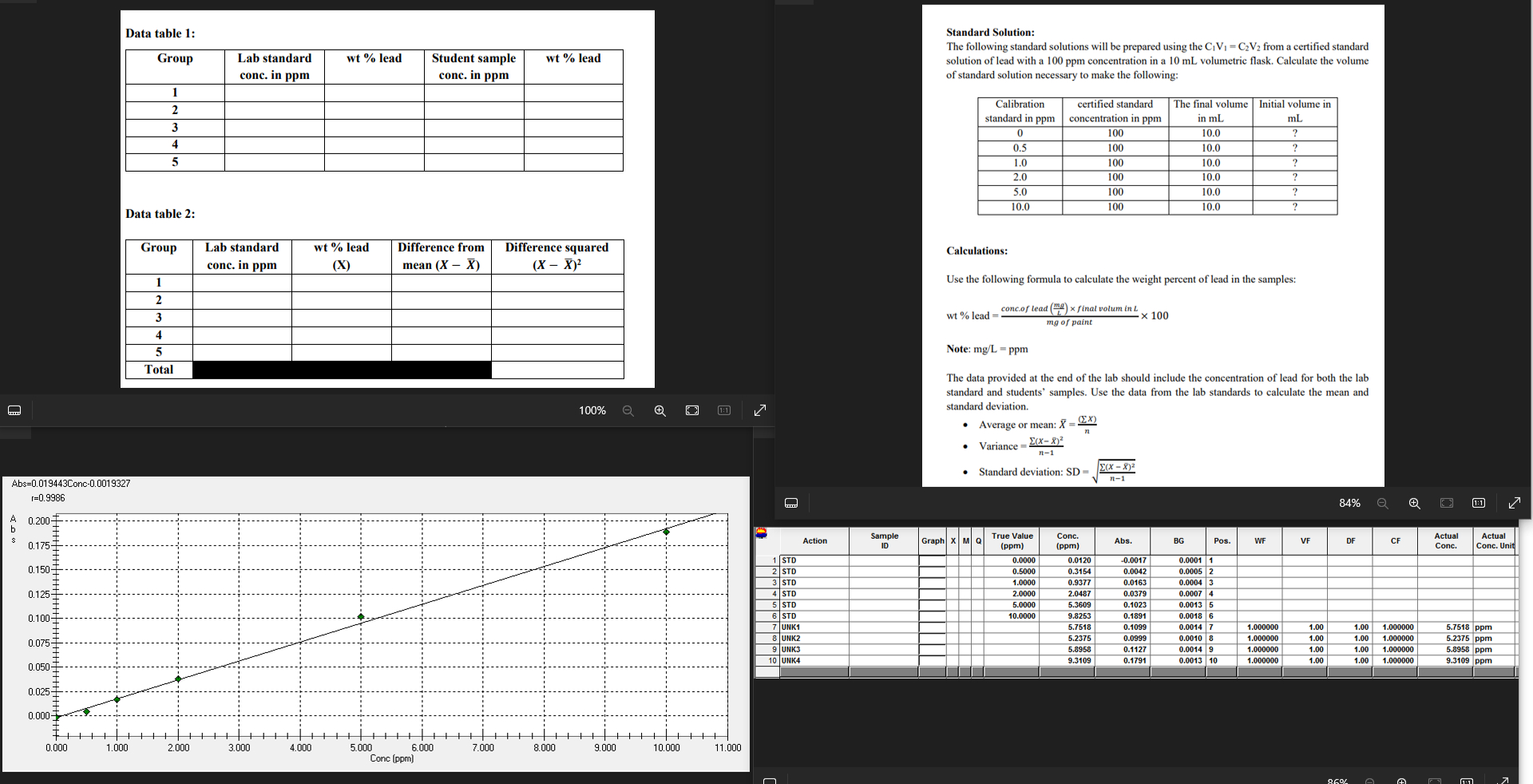Click the 100% zoom level indicator
Screen dimensions: 1533x784
(592, 410)
